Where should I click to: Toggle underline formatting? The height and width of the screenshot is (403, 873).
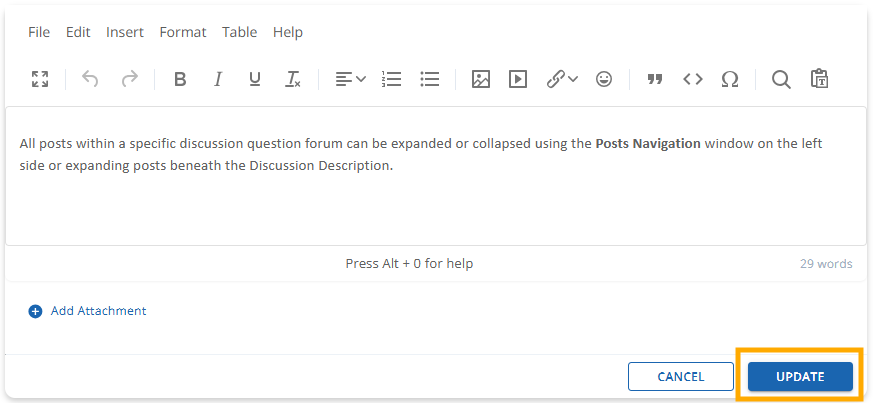[x=254, y=79]
